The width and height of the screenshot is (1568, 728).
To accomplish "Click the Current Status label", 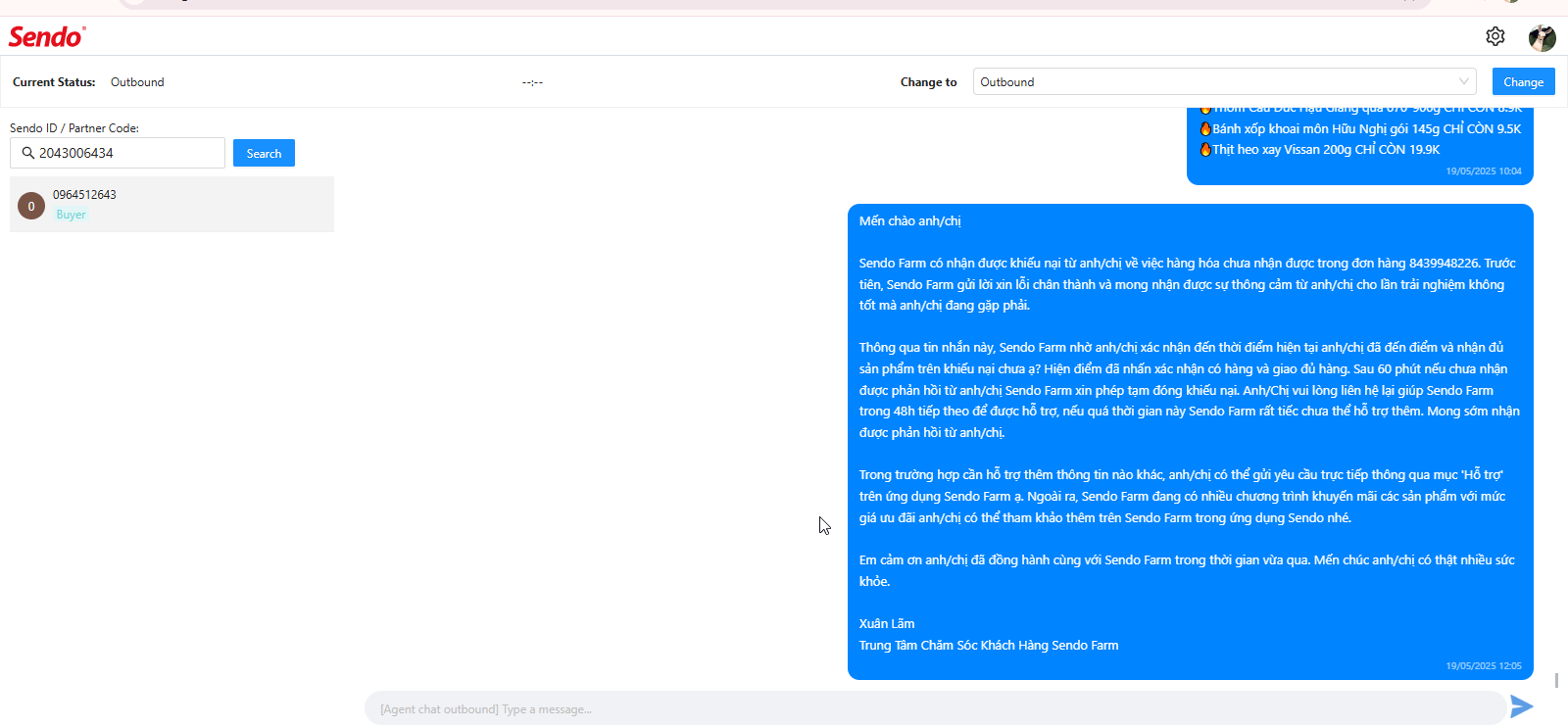I will pyautogui.click(x=54, y=82).
